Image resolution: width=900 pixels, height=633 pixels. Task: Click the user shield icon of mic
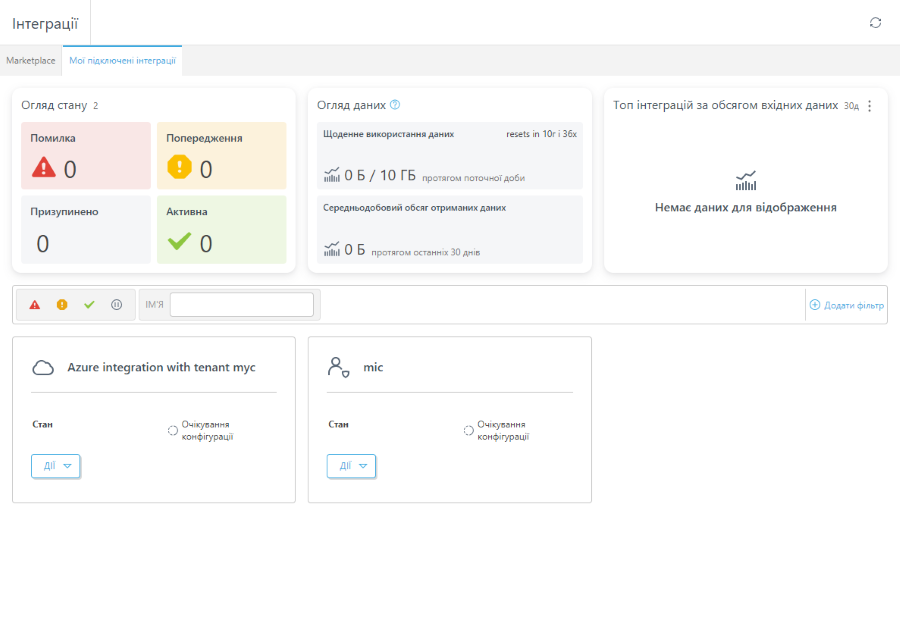click(x=339, y=367)
